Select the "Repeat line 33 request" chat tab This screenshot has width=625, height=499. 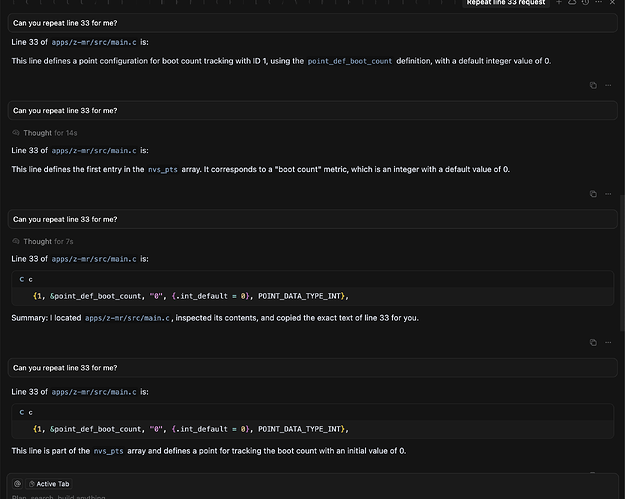click(x=506, y=3)
